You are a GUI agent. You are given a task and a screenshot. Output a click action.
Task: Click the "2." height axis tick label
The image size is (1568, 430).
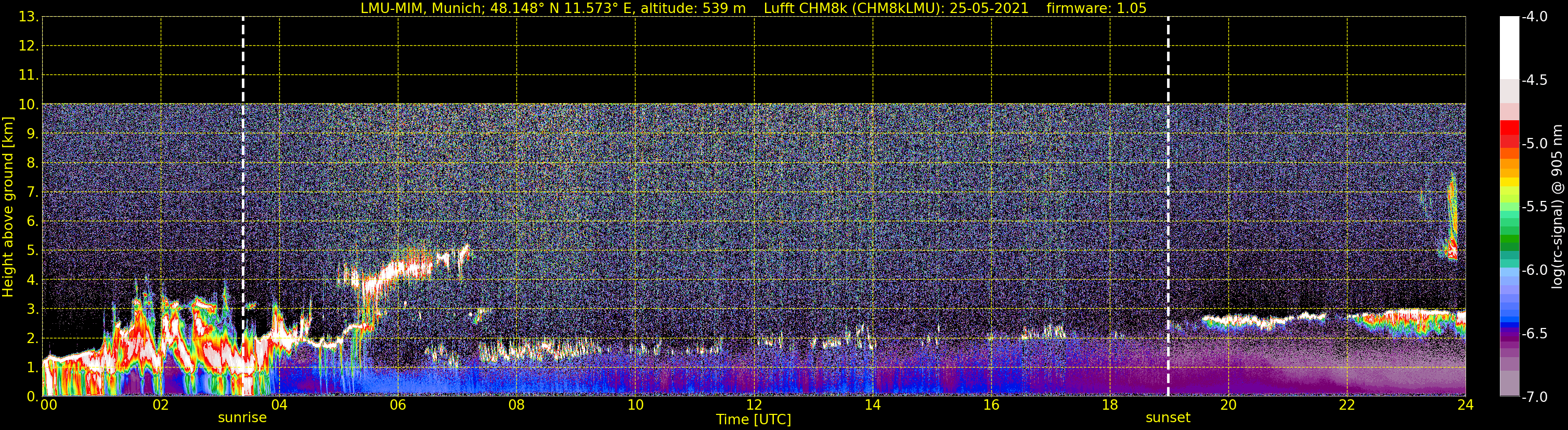32,339
